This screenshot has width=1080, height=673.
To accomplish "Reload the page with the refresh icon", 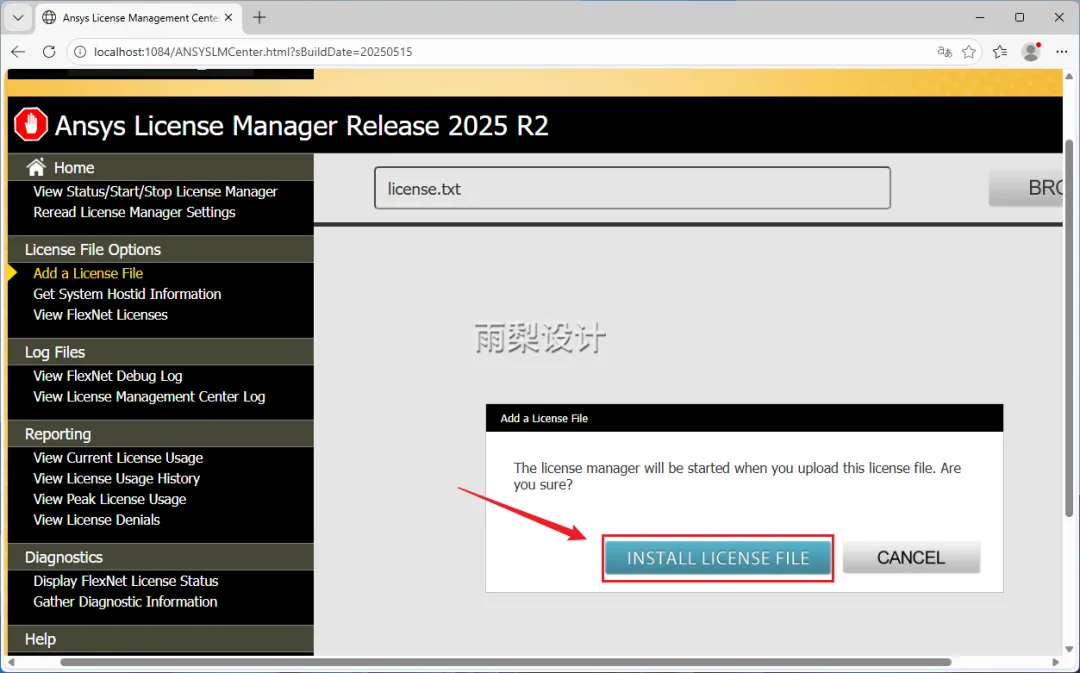I will 49,52.
